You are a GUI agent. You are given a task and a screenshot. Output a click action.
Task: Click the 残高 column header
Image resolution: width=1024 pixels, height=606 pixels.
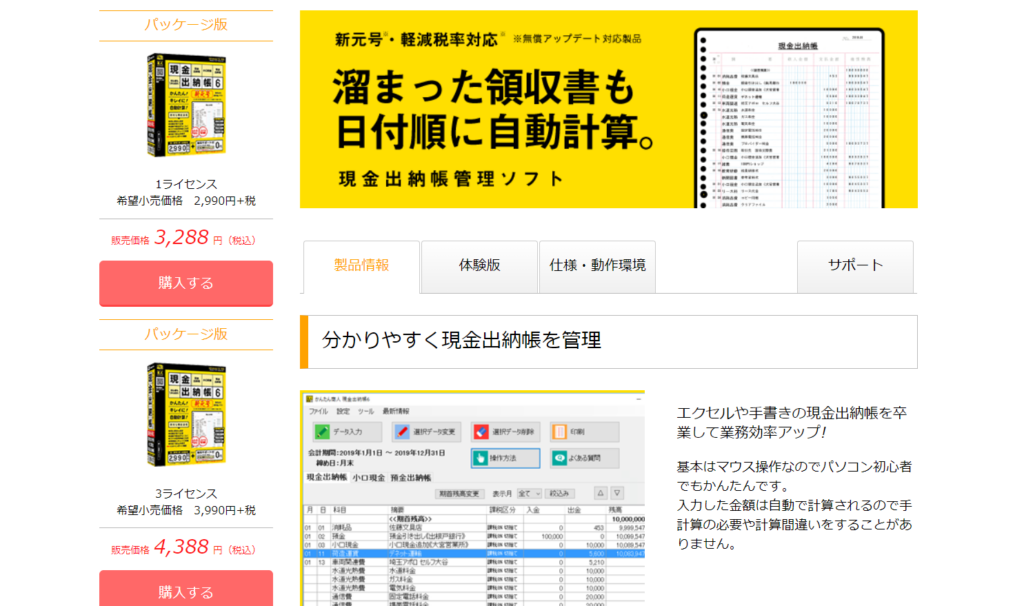(x=615, y=510)
